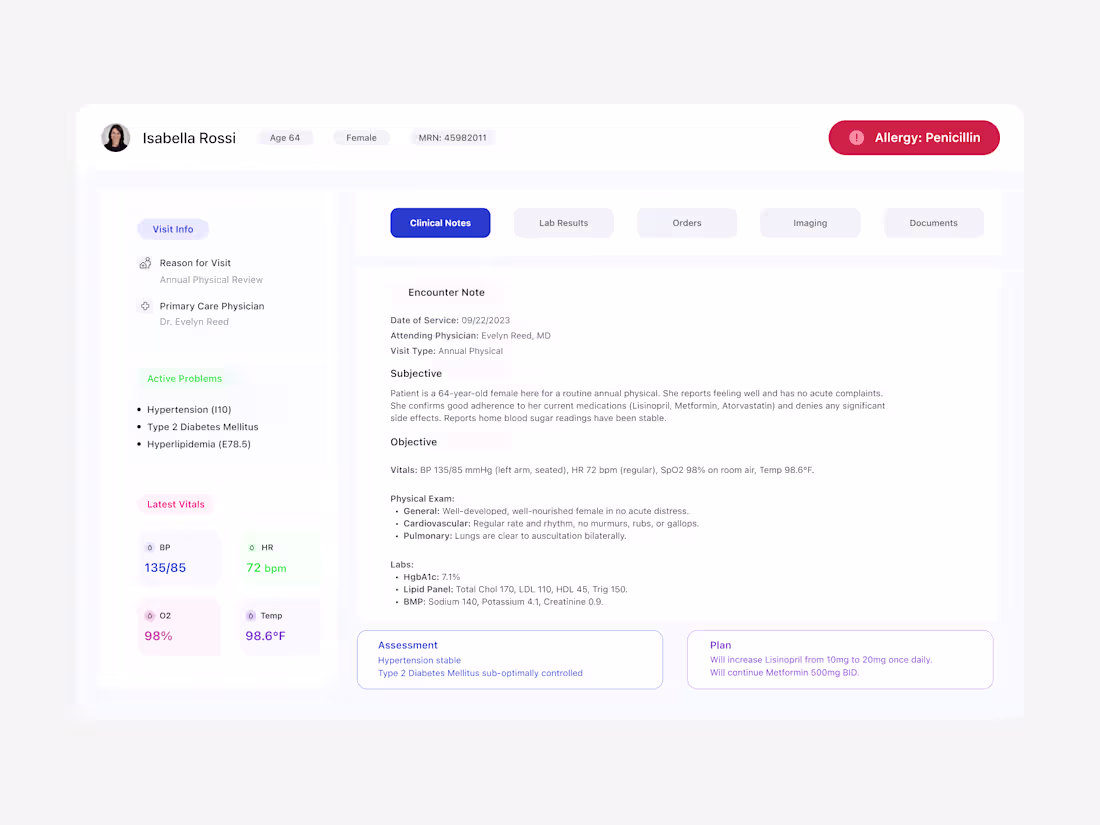Click the Temp vital drop icon

(x=250, y=615)
